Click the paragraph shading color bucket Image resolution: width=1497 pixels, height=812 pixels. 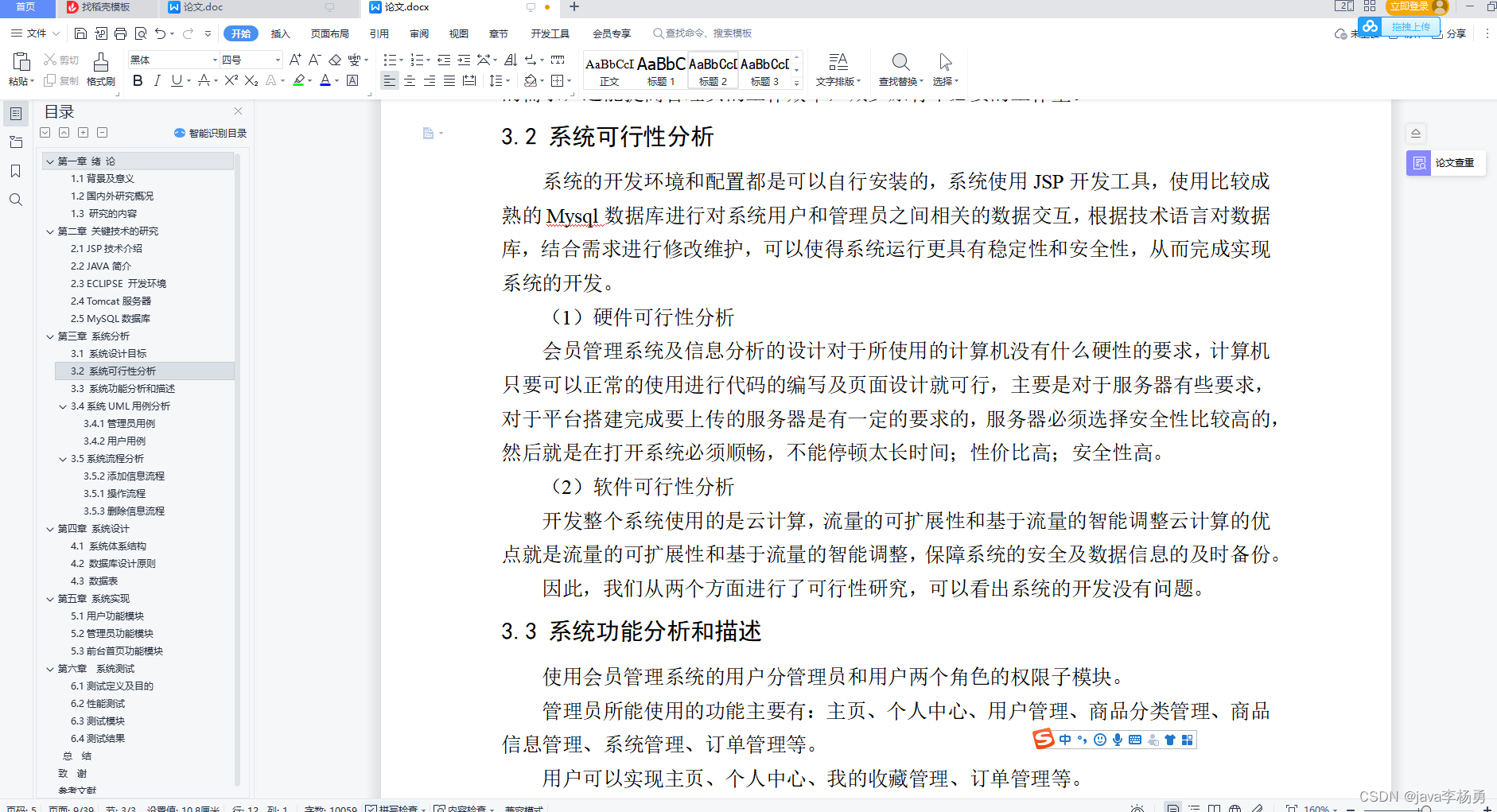(x=531, y=80)
